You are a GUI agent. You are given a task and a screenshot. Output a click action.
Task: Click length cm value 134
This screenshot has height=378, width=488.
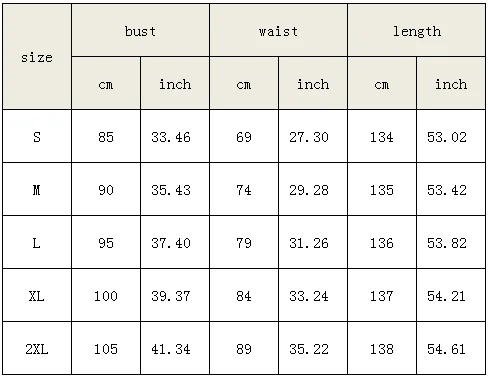pos(382,136)
